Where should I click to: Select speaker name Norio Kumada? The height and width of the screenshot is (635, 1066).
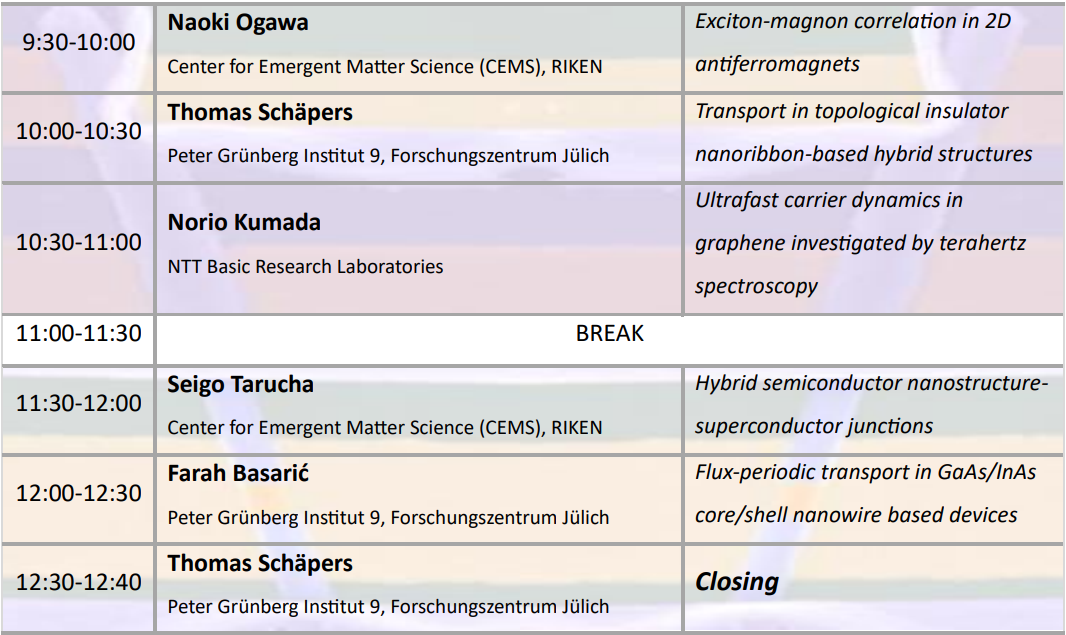244,222
